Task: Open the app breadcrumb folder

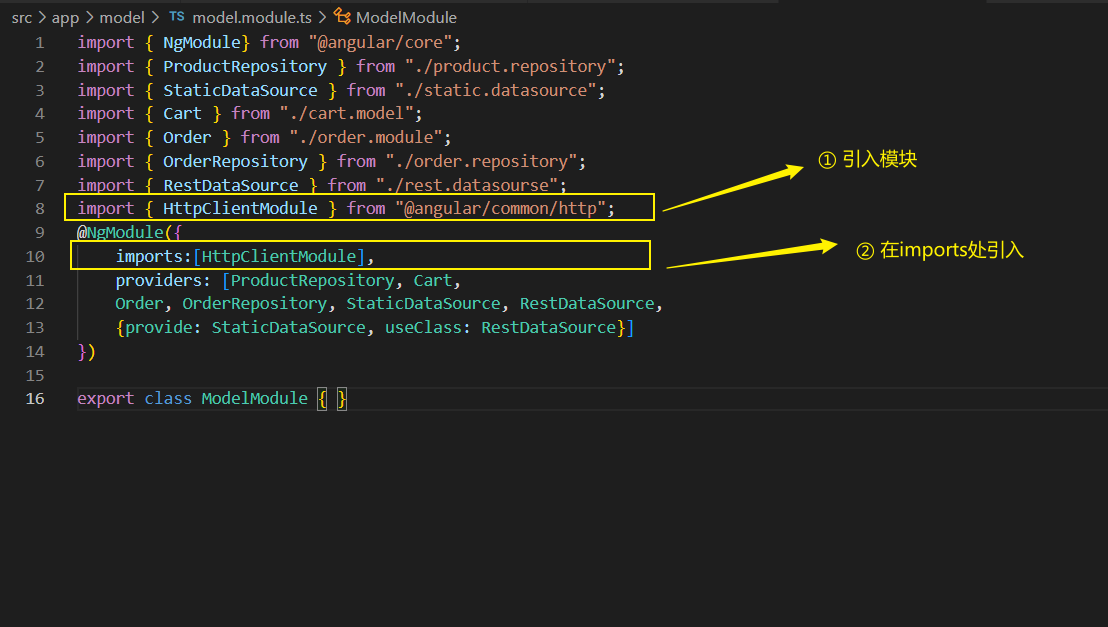Action: point(65,18)
